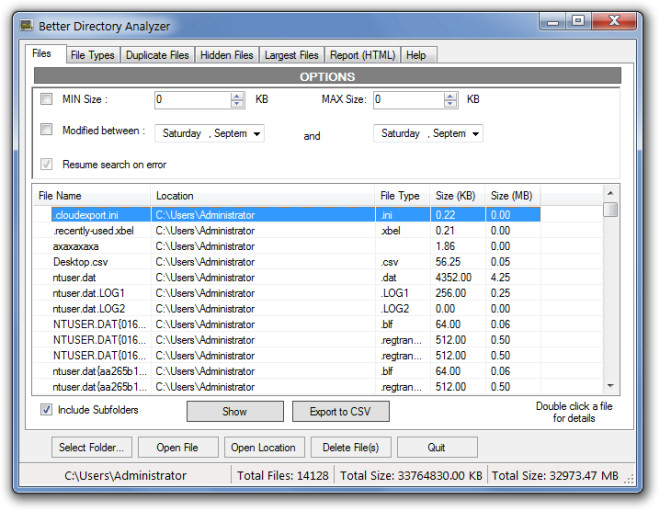Sort by Size (MB) column header
Viewport: 660px width, 511px height.
[x=513, y=196]
